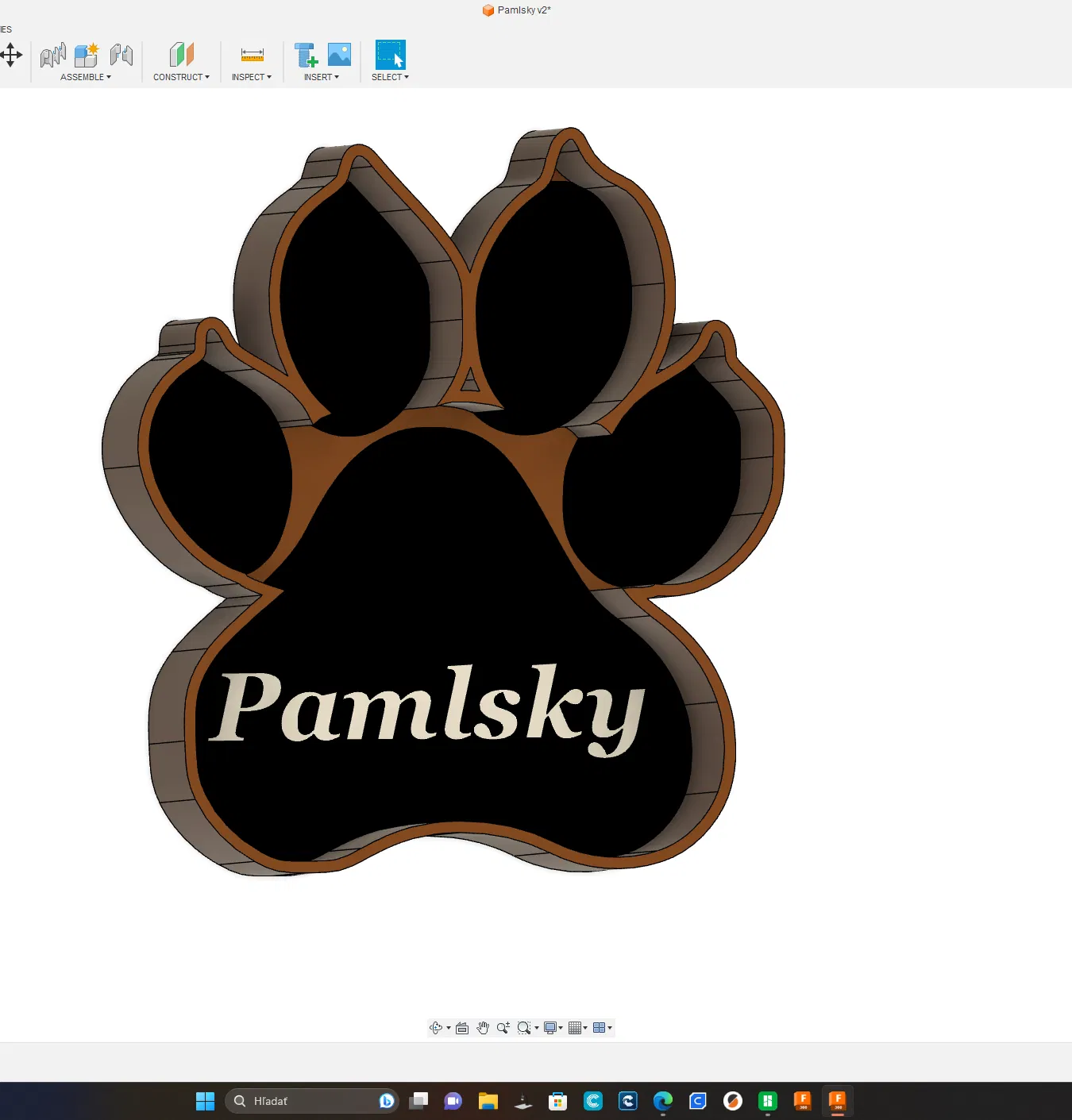
Task: Click the Viewports layout icon
Action: 600,1028
